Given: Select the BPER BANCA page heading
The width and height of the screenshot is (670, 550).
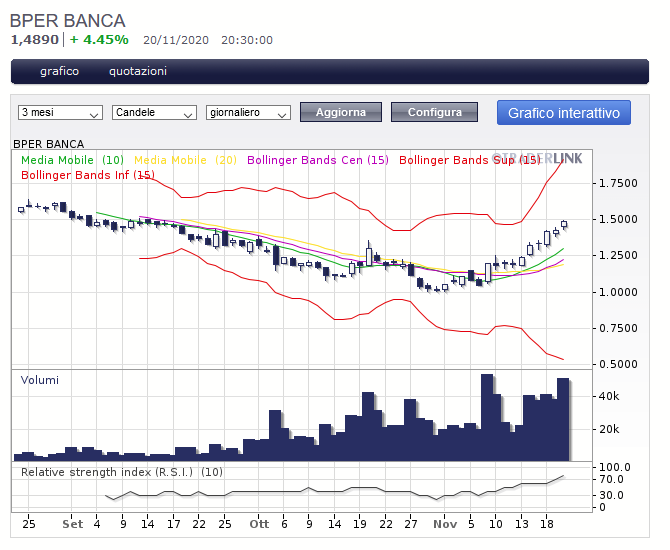Looking at the screenshot, I should point(68,21).
